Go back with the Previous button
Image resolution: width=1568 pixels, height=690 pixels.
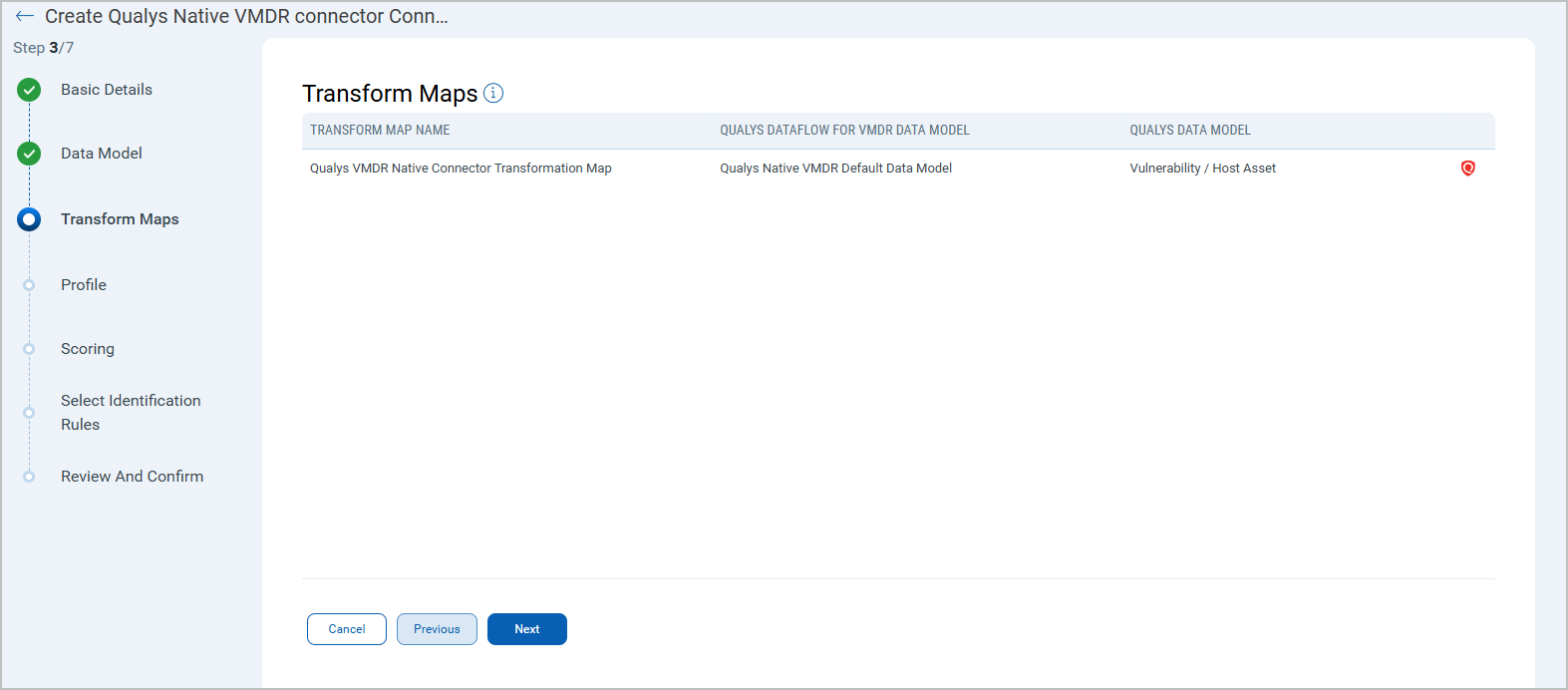pos(437,629)
